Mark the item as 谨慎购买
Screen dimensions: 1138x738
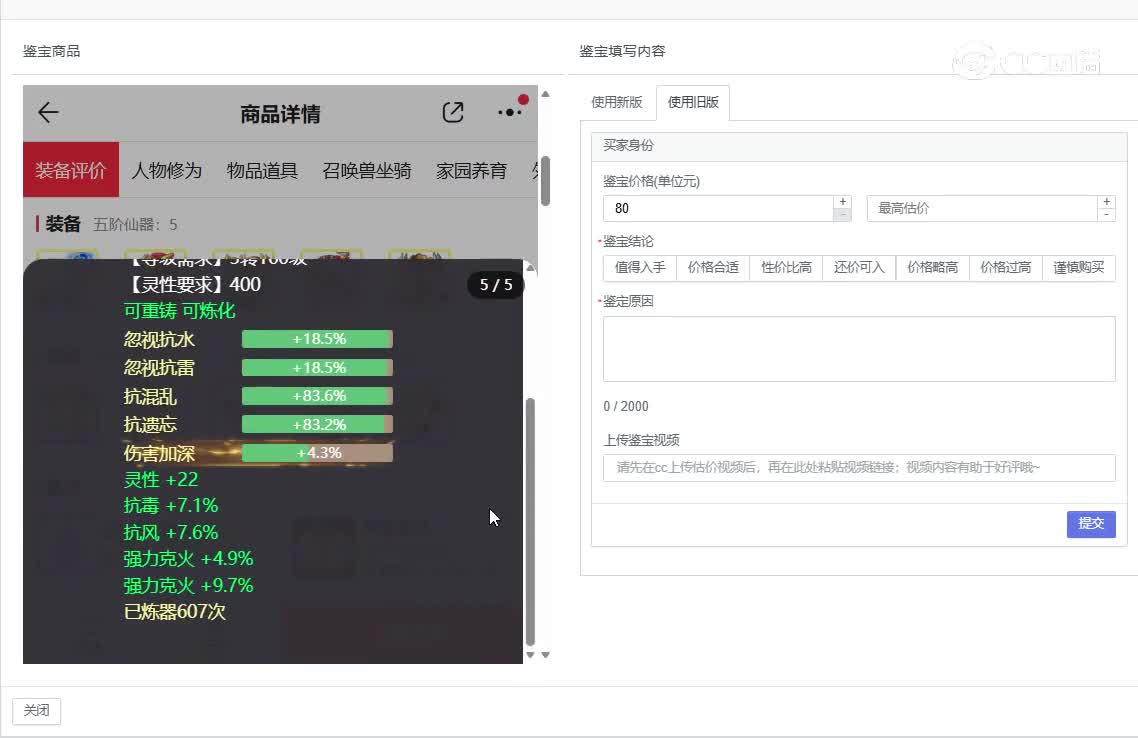point(1079,267)
